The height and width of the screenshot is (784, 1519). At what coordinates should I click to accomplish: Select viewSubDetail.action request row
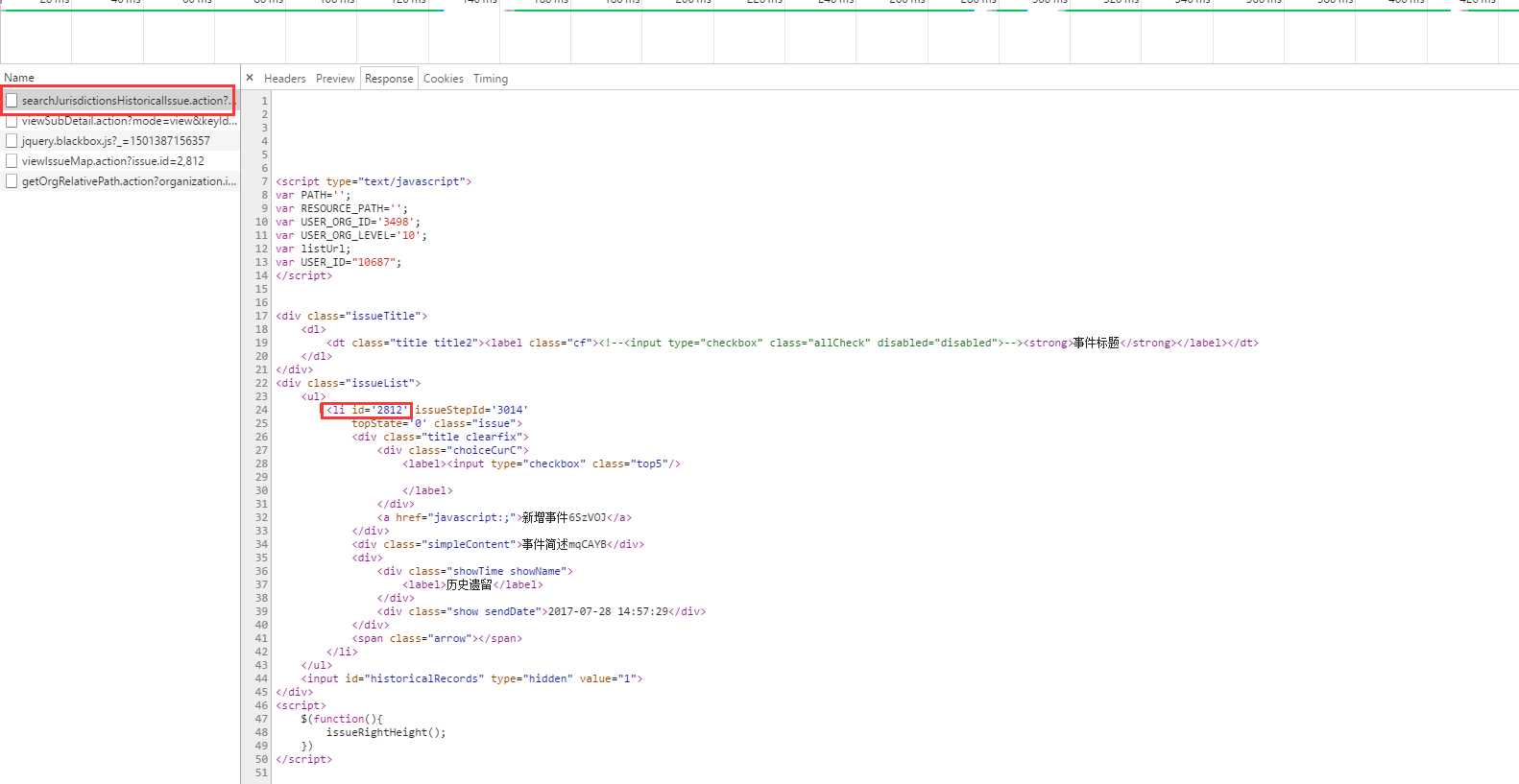(x=120, y=121)
